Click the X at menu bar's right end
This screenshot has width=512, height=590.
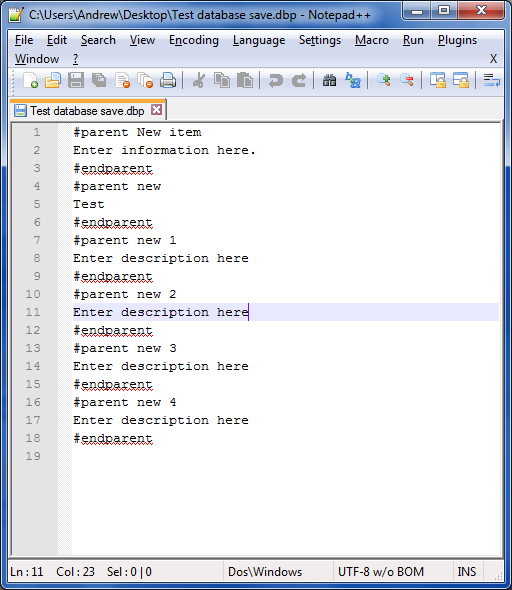(493, 59)
